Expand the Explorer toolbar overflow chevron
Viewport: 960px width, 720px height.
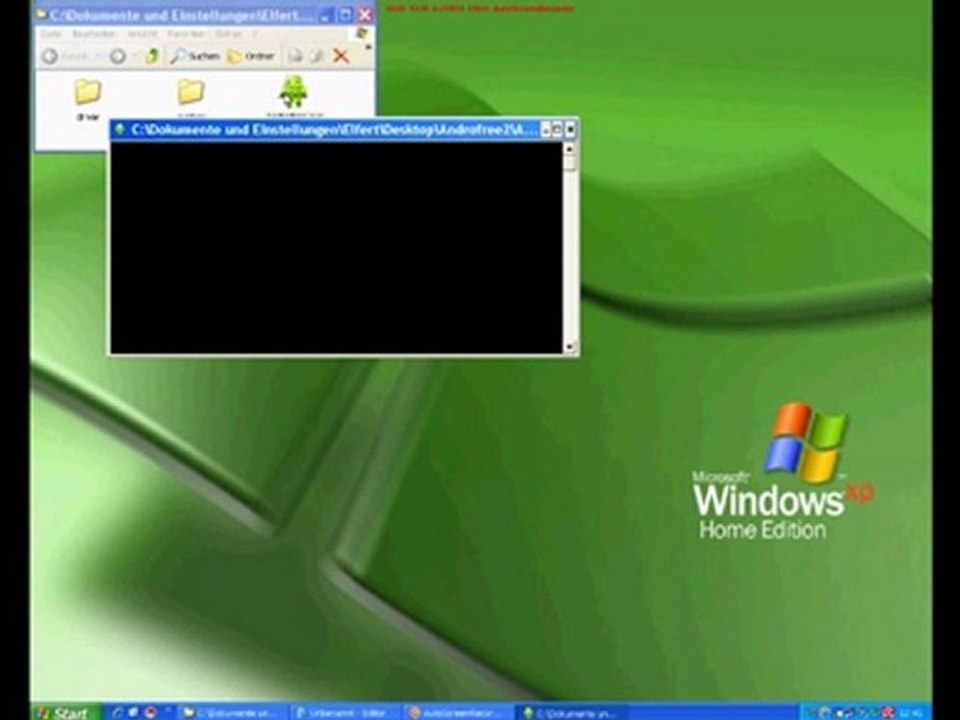(x=368, y=48)
